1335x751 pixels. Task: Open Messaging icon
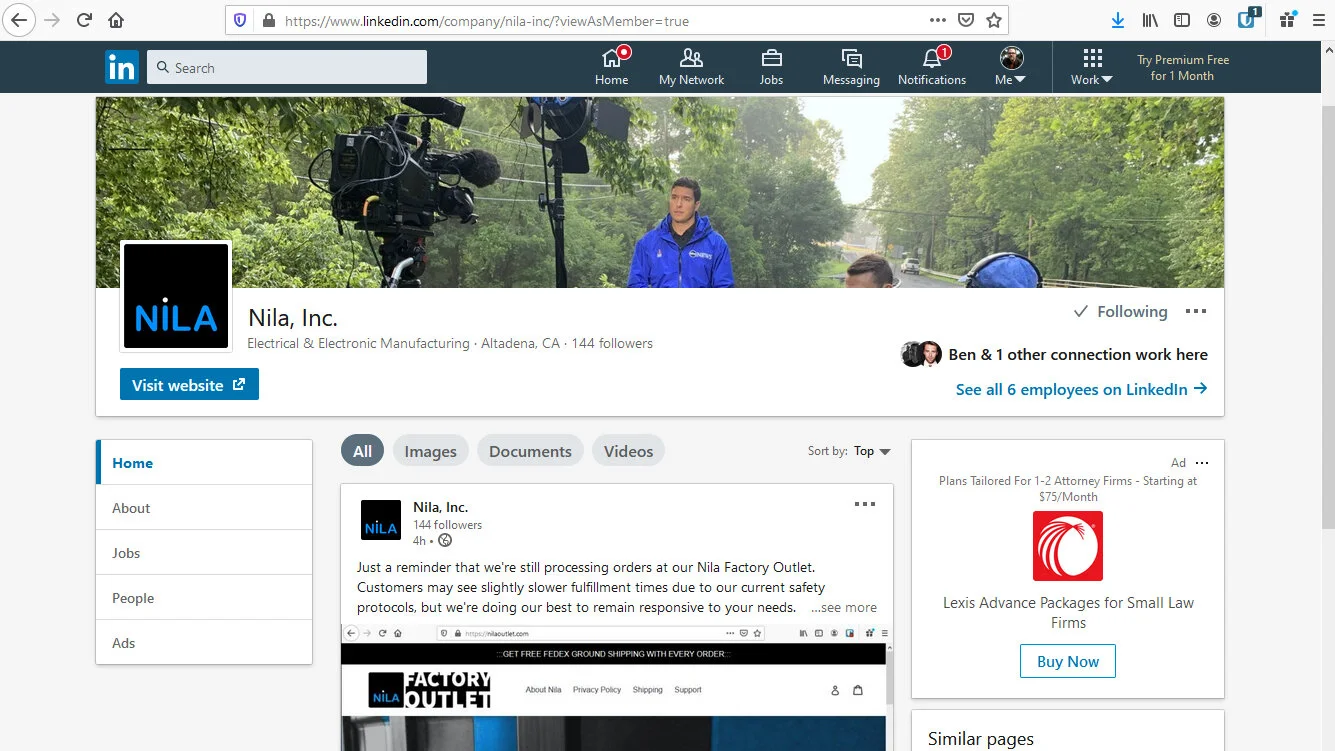click(x=851, y=67)
